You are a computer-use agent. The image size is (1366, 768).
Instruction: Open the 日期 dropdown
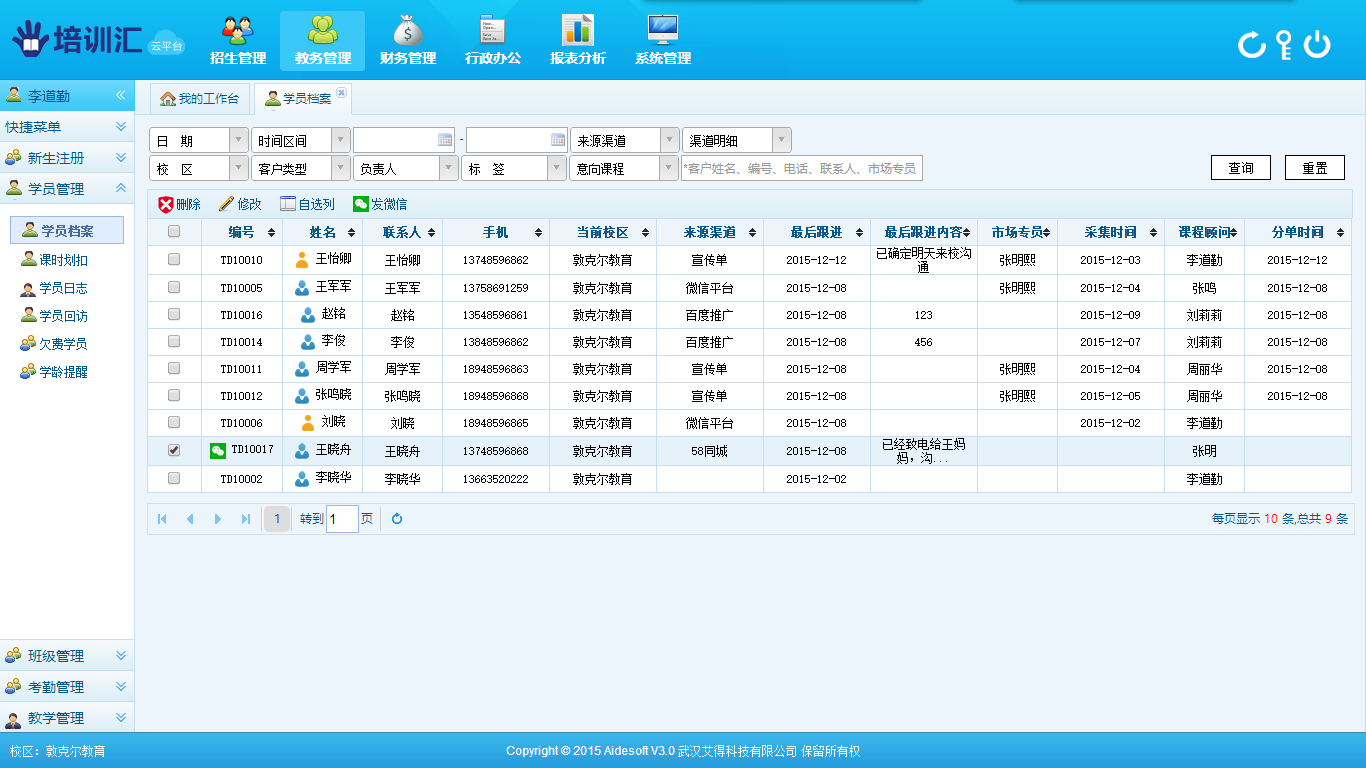coord(198,140)
